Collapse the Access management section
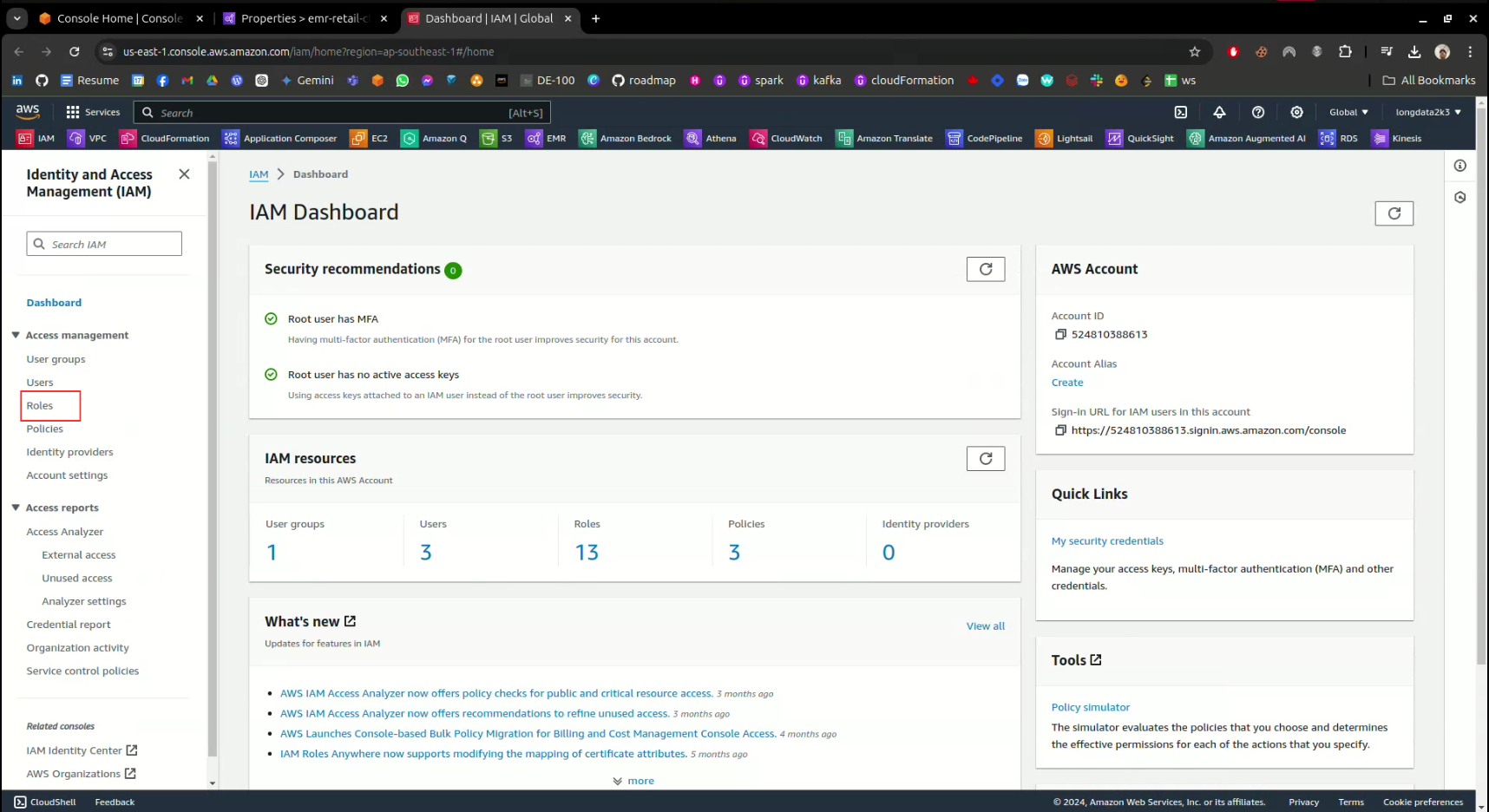The height and width of the screenshot is (812, 1489). (16, 335)
